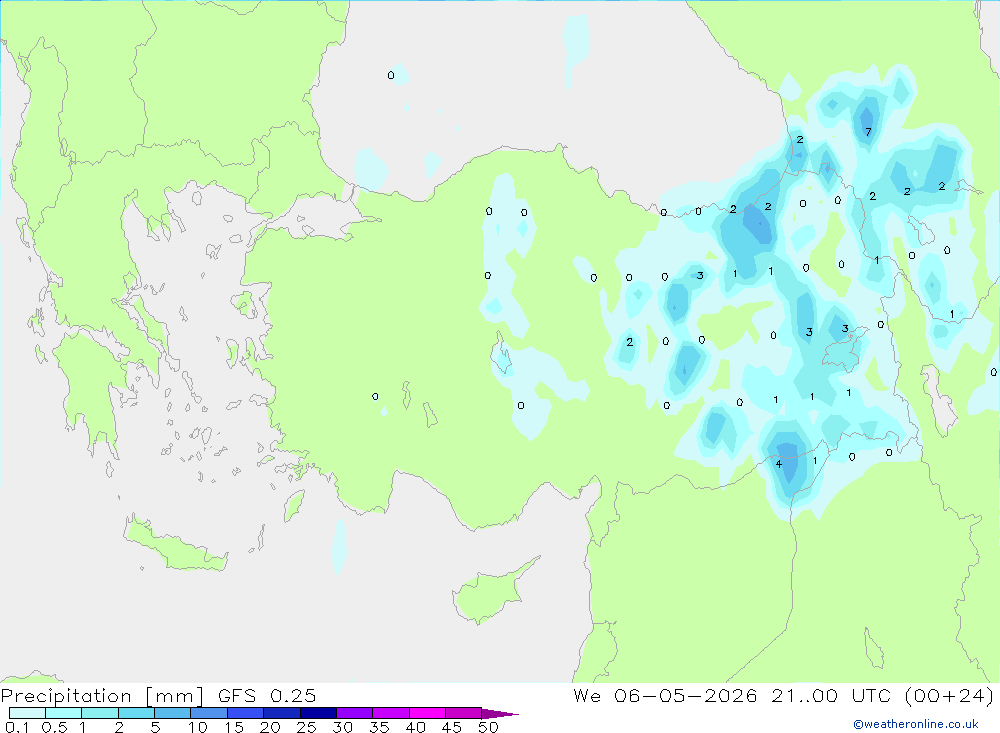Click the '0.5' legend scale label
This screenshot has height=733, width=1000.
(x=54, y=727)
